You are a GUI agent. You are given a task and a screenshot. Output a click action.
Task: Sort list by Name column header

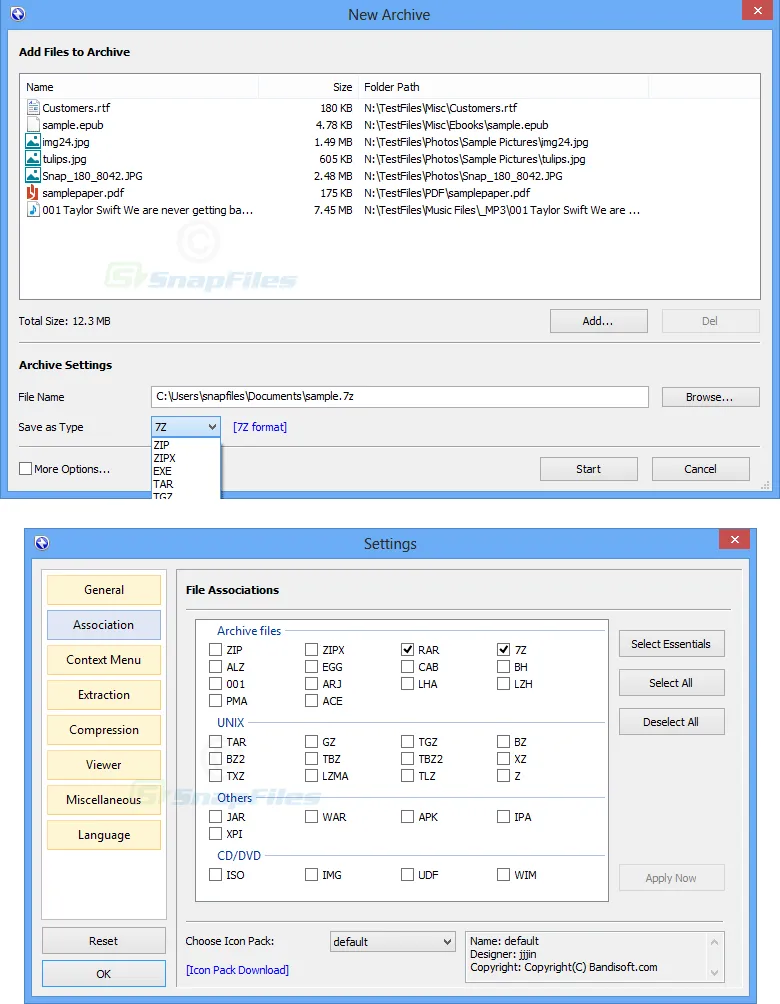coord(141,87)
